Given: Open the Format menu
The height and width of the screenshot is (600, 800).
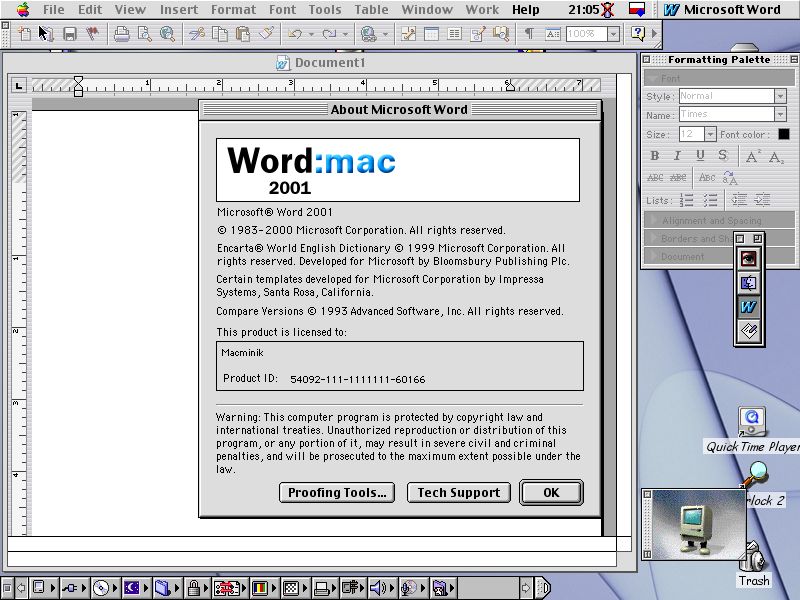Looking at the screenshot, I should pos(233,9).
